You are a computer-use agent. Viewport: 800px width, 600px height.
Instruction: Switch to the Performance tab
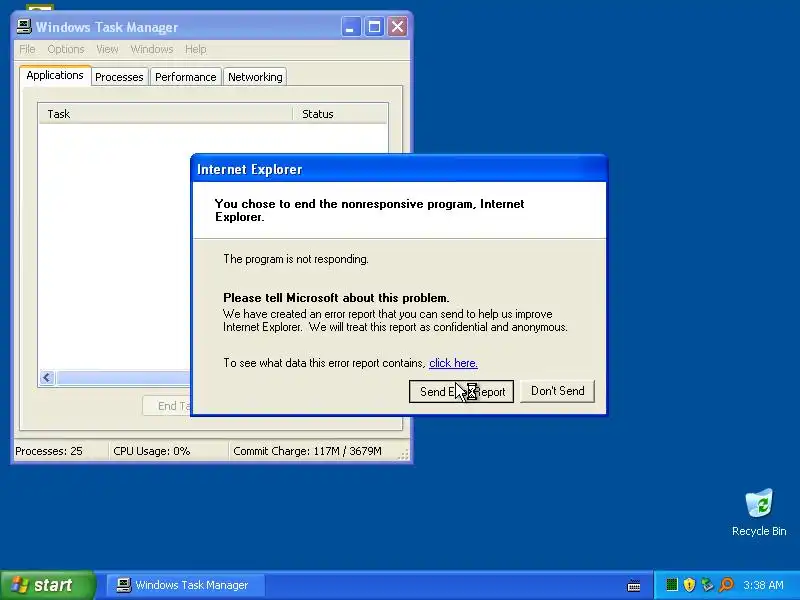(186, 77)
